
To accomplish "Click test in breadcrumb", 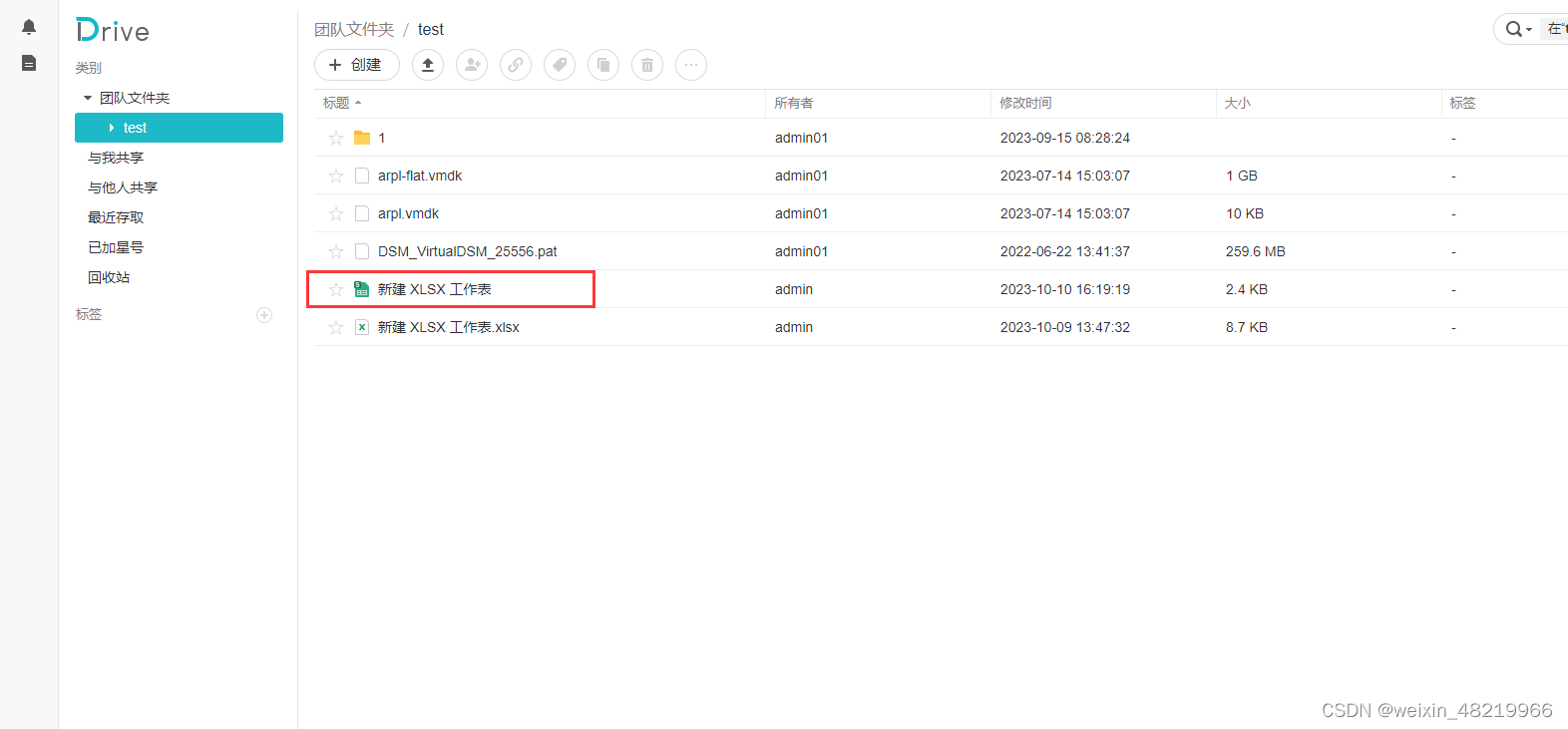I will pos(431,30).
